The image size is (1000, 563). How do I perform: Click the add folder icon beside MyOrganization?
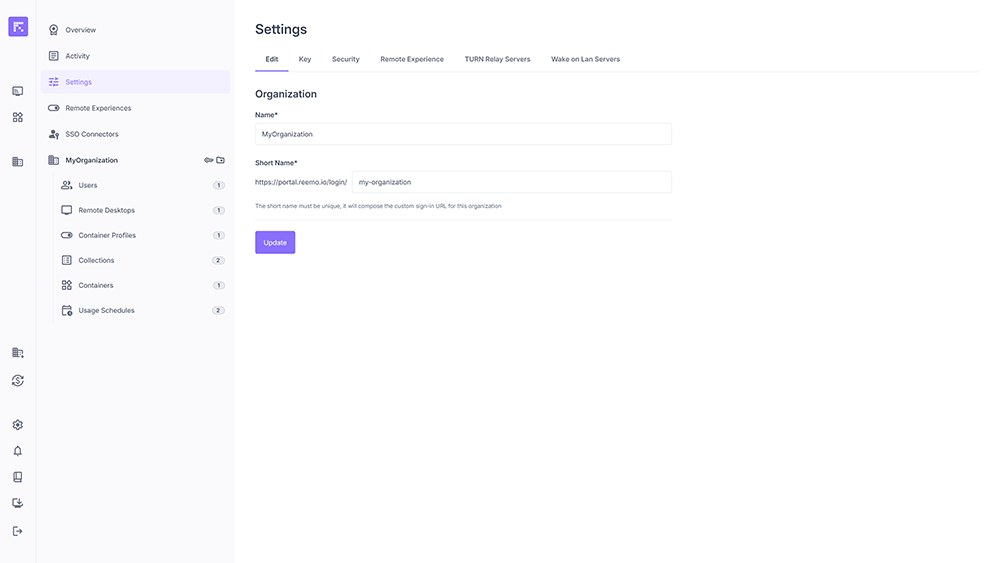221,160
